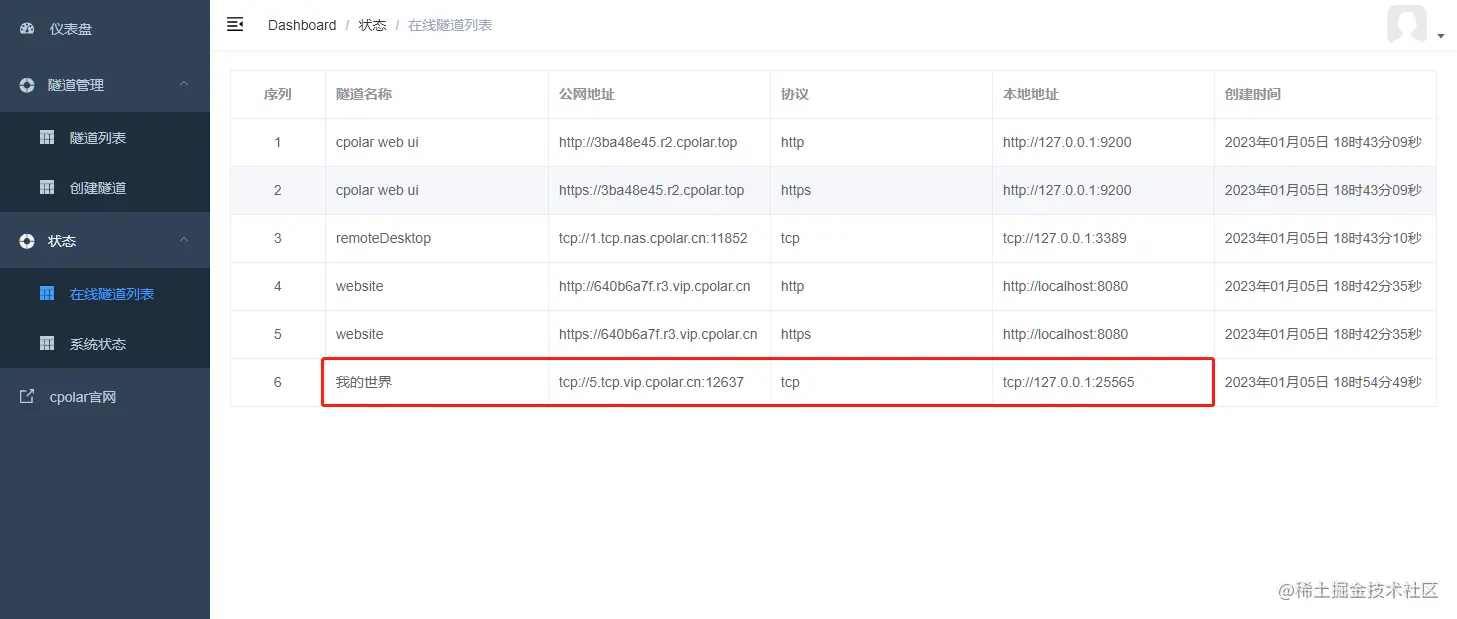Click the 创建隧道 grid icon
The image size is (1457, 619).
(x=46, y=188)
